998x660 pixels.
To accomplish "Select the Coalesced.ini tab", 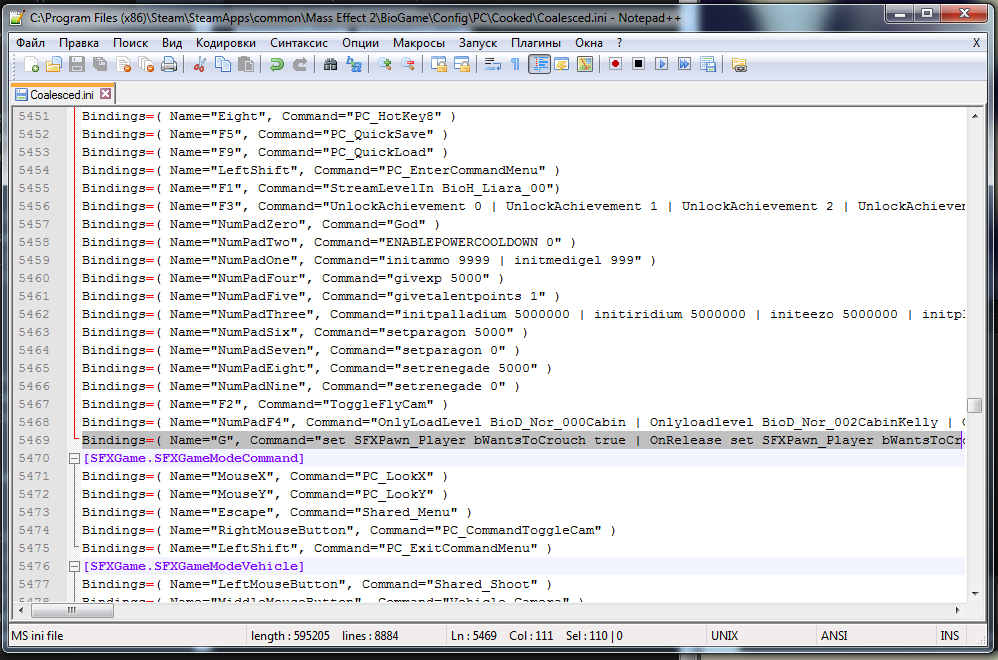I will pos(62,95).
